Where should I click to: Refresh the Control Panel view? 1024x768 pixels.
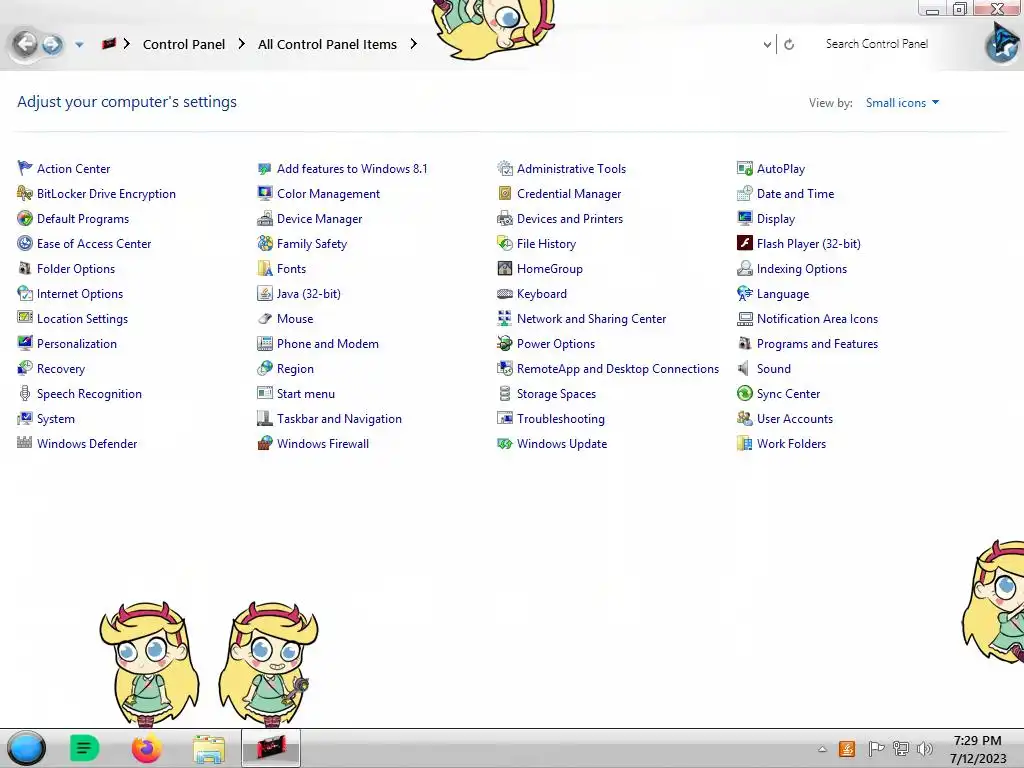[789, 44]
